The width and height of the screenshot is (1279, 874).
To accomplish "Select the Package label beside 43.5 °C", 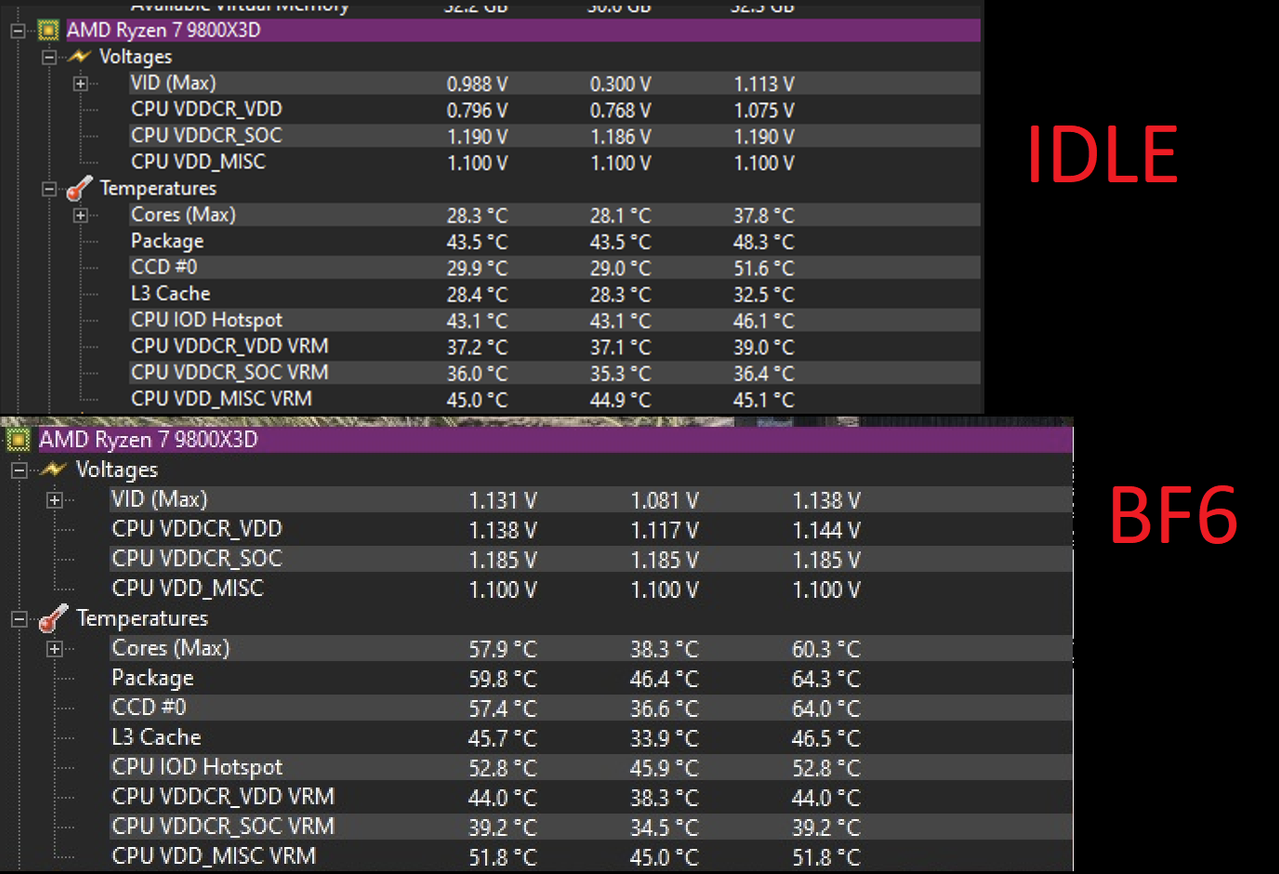I will click(167, 241).
